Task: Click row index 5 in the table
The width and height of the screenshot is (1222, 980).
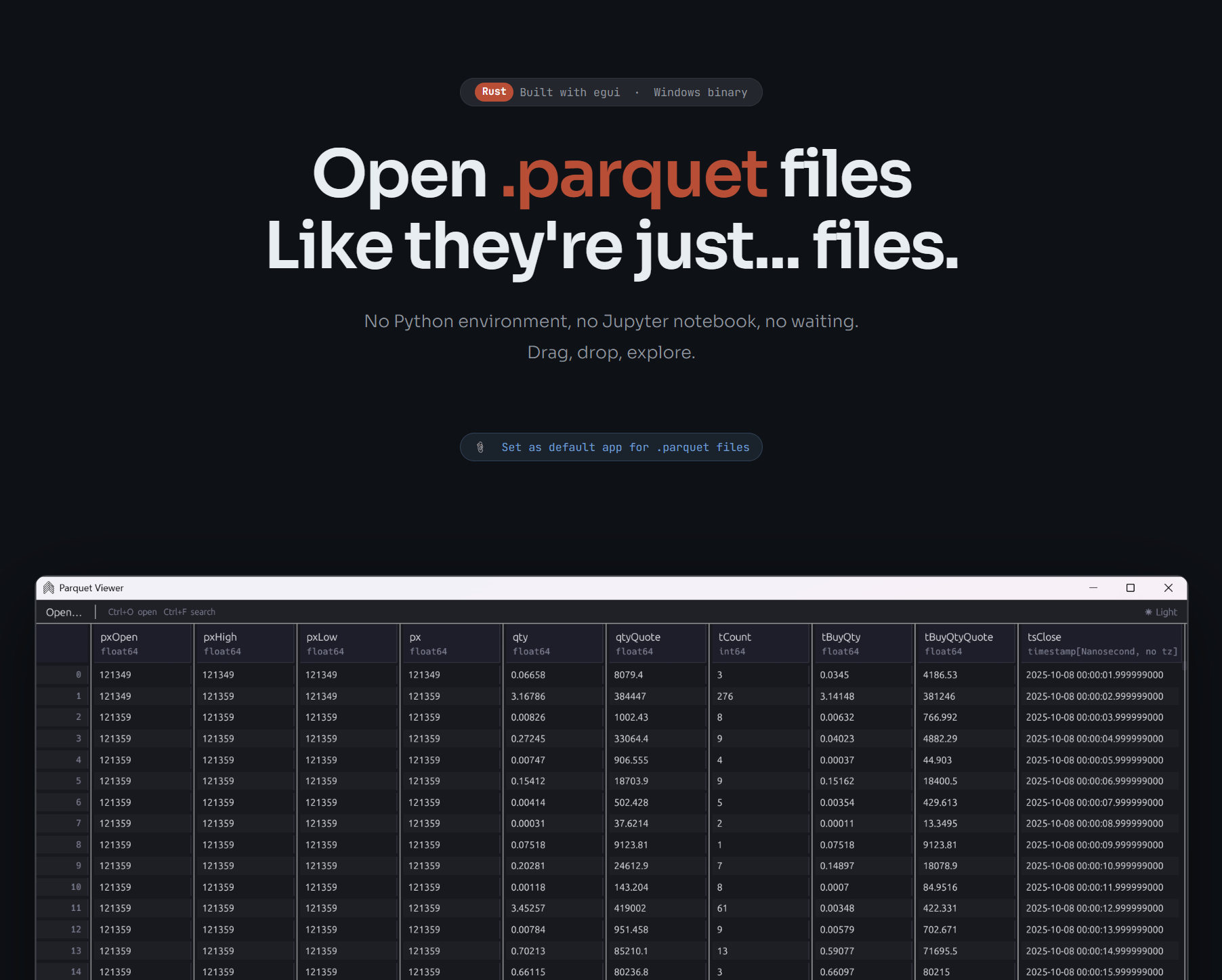Action: 79,782
